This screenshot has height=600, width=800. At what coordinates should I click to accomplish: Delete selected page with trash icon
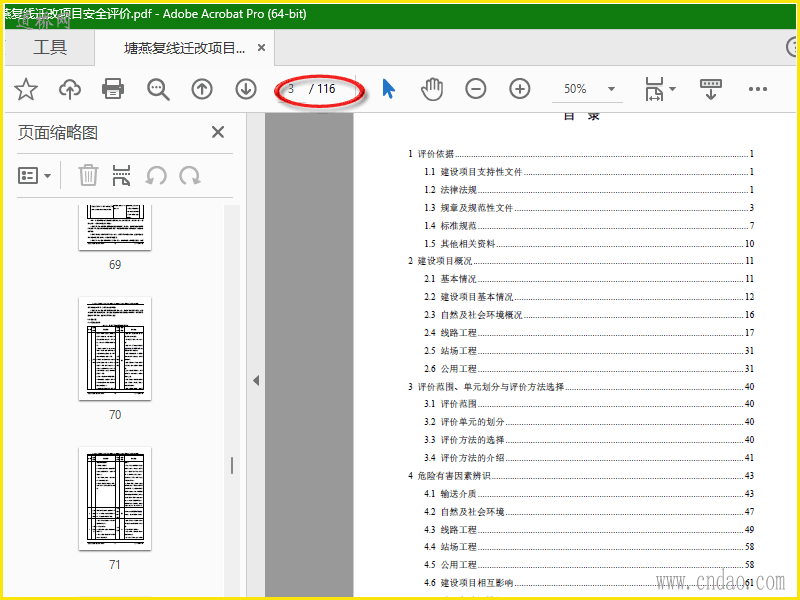pyautogui.click(x=88, y=176)
